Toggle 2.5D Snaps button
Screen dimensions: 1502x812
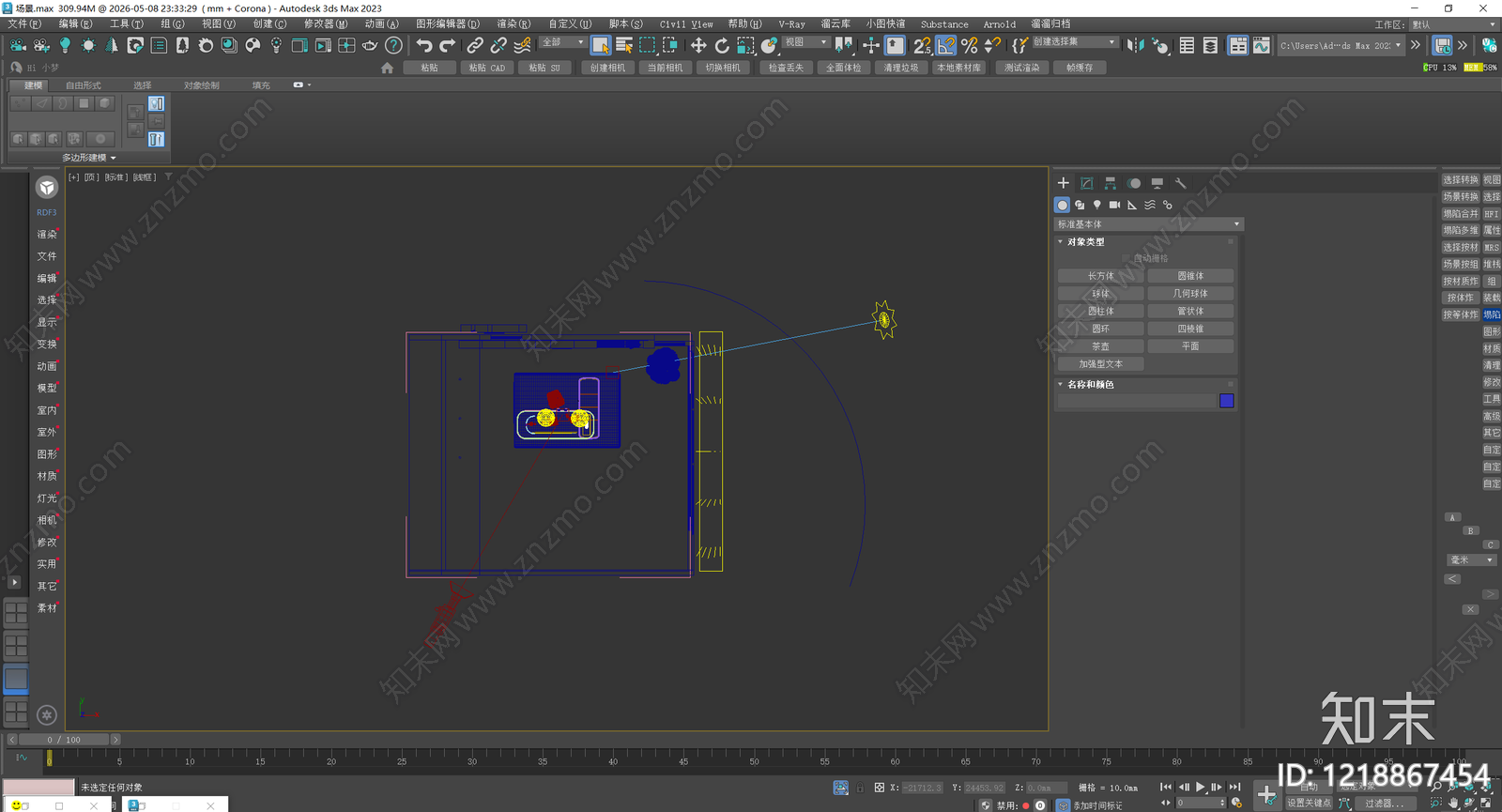[923, 45]
